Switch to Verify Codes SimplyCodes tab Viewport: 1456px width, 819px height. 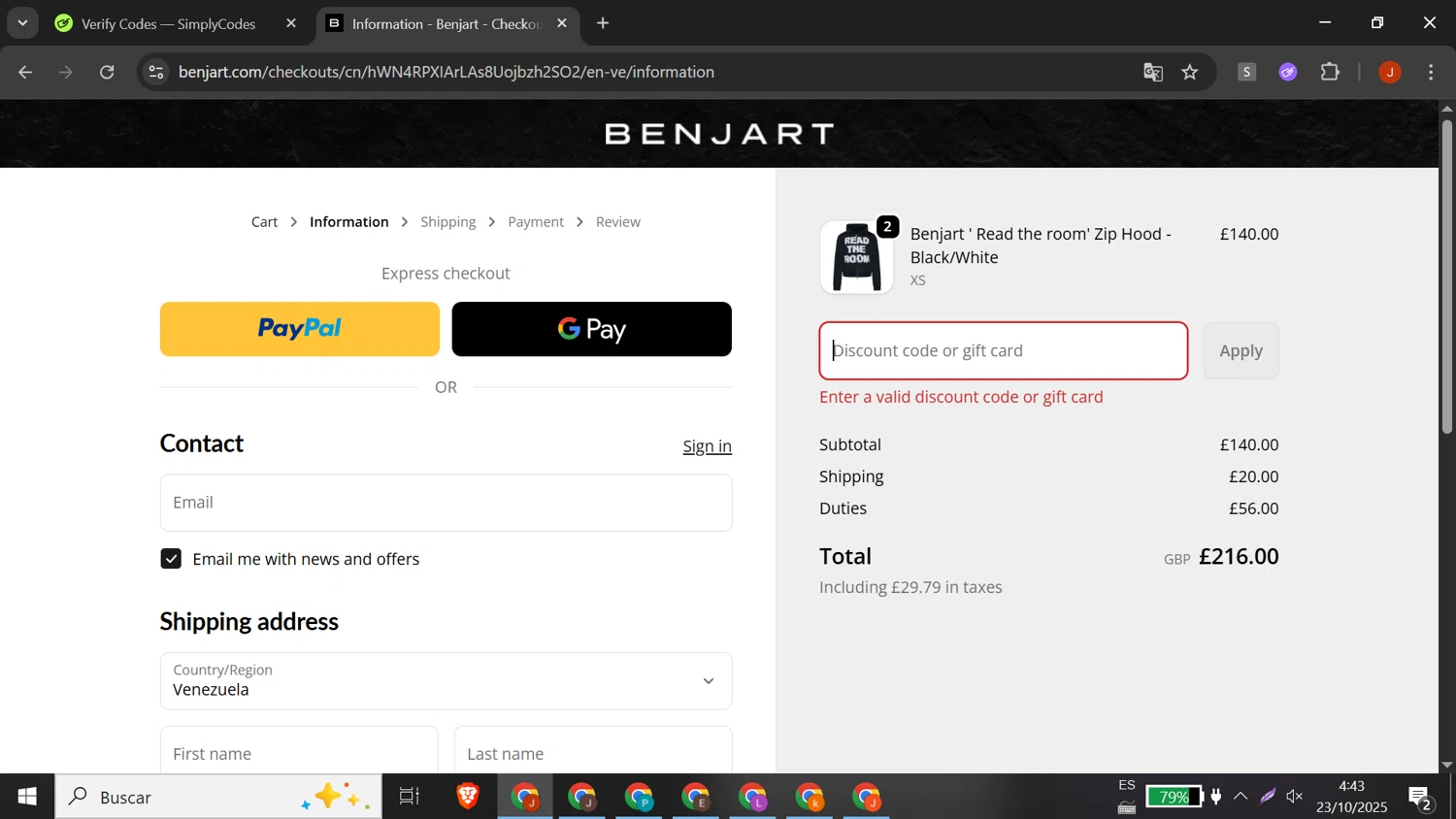tap(169, 23)
